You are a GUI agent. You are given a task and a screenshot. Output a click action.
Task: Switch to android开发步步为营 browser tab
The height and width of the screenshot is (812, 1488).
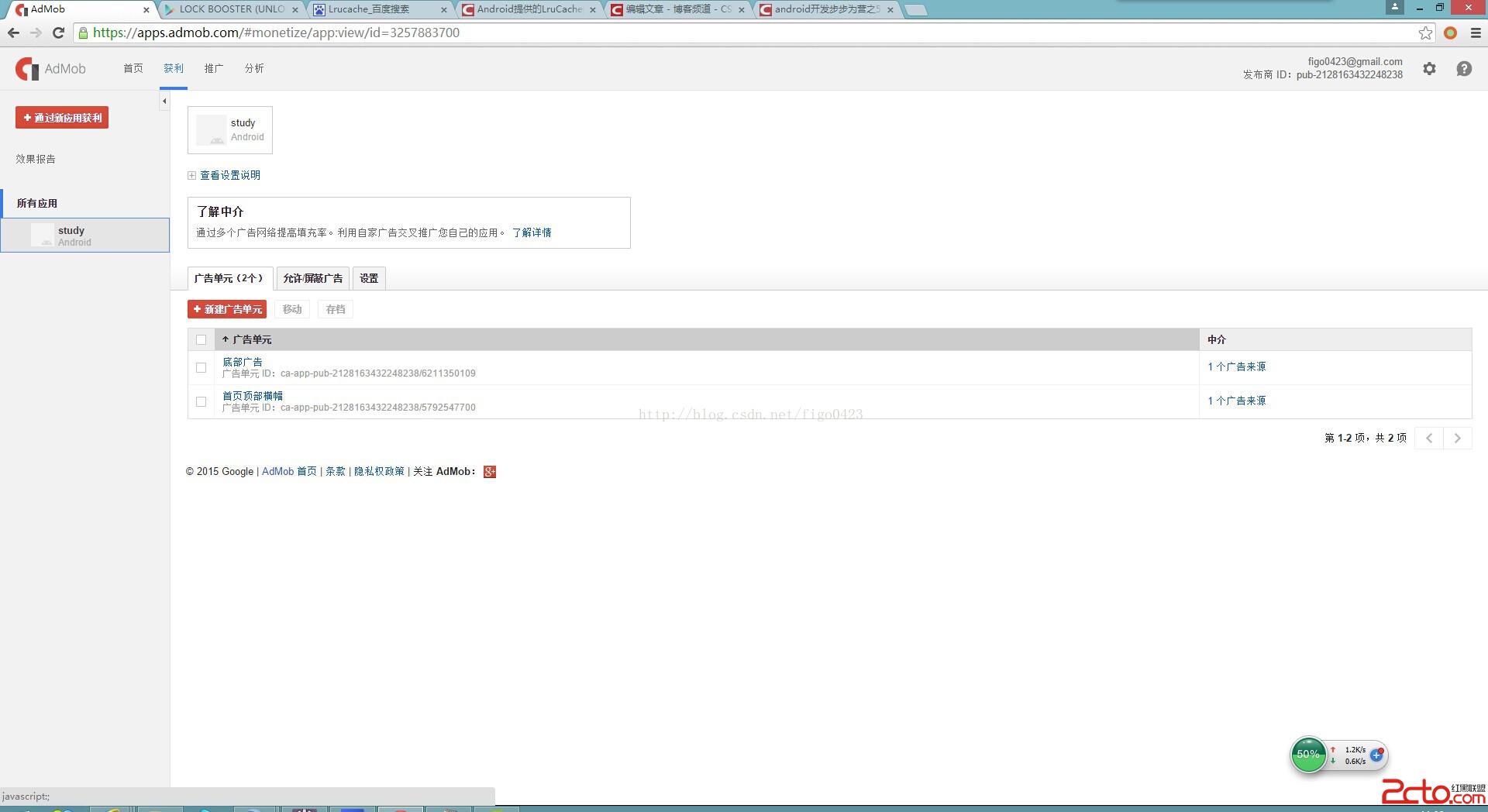826,9
